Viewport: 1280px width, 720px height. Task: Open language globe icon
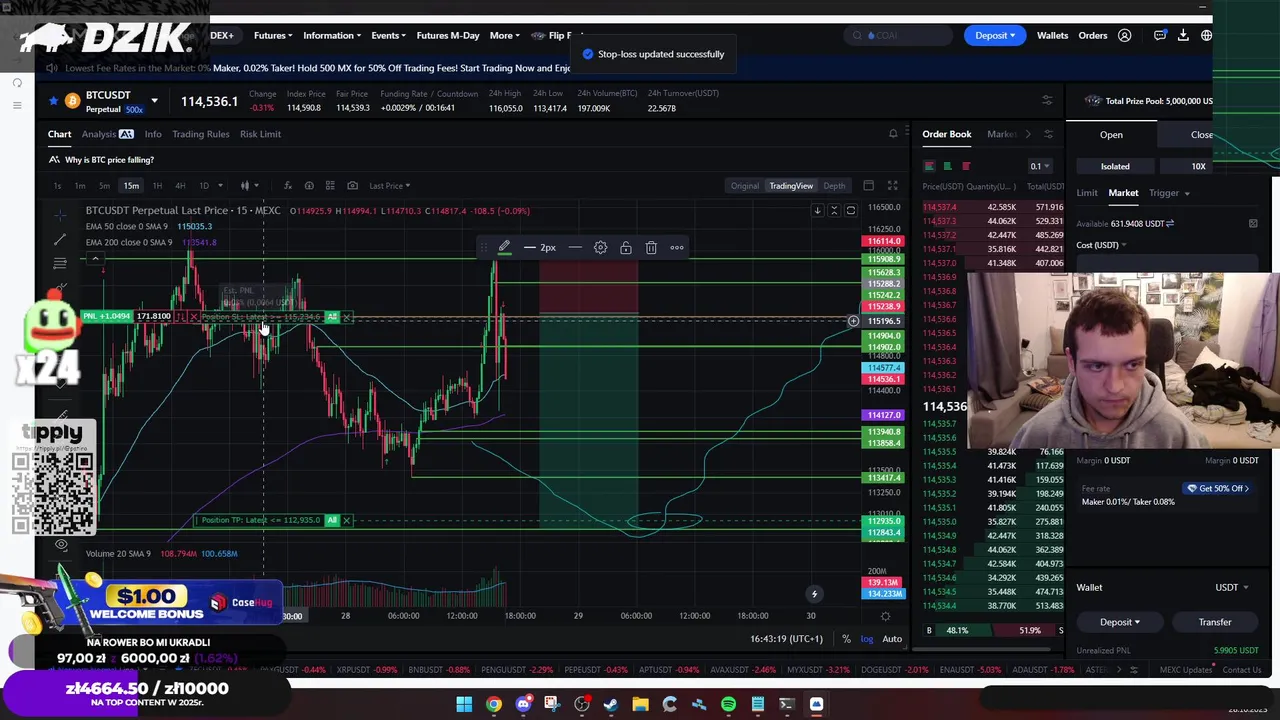point(1207,36)
